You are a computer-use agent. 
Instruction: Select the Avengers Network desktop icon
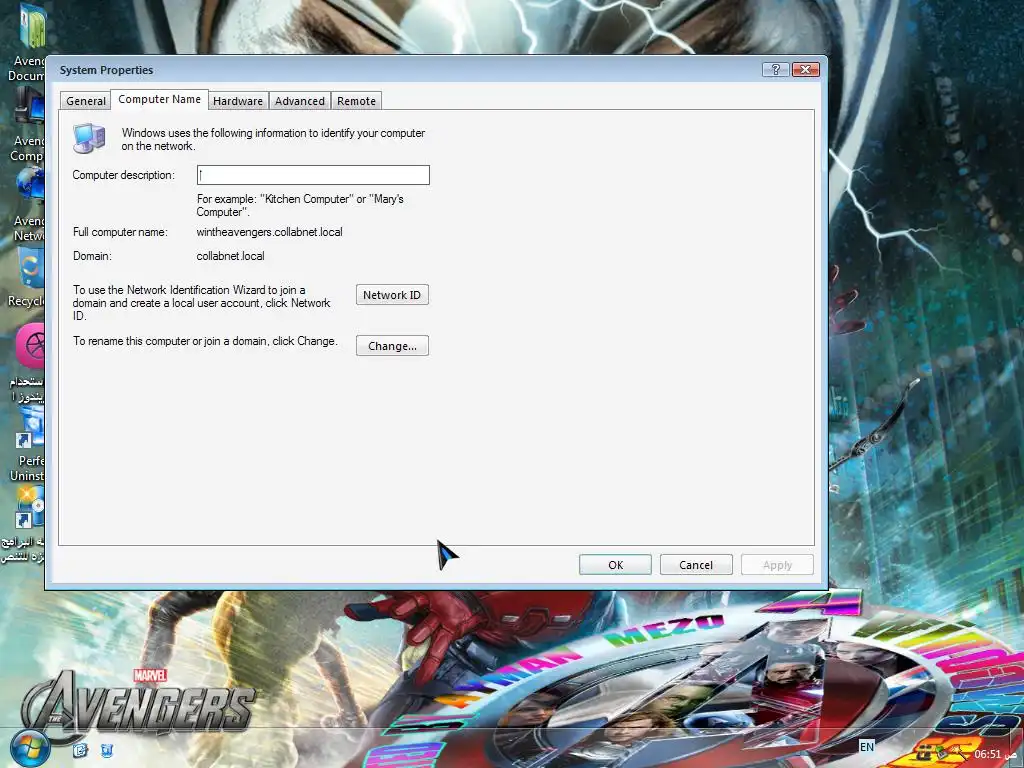coord(29,205)
